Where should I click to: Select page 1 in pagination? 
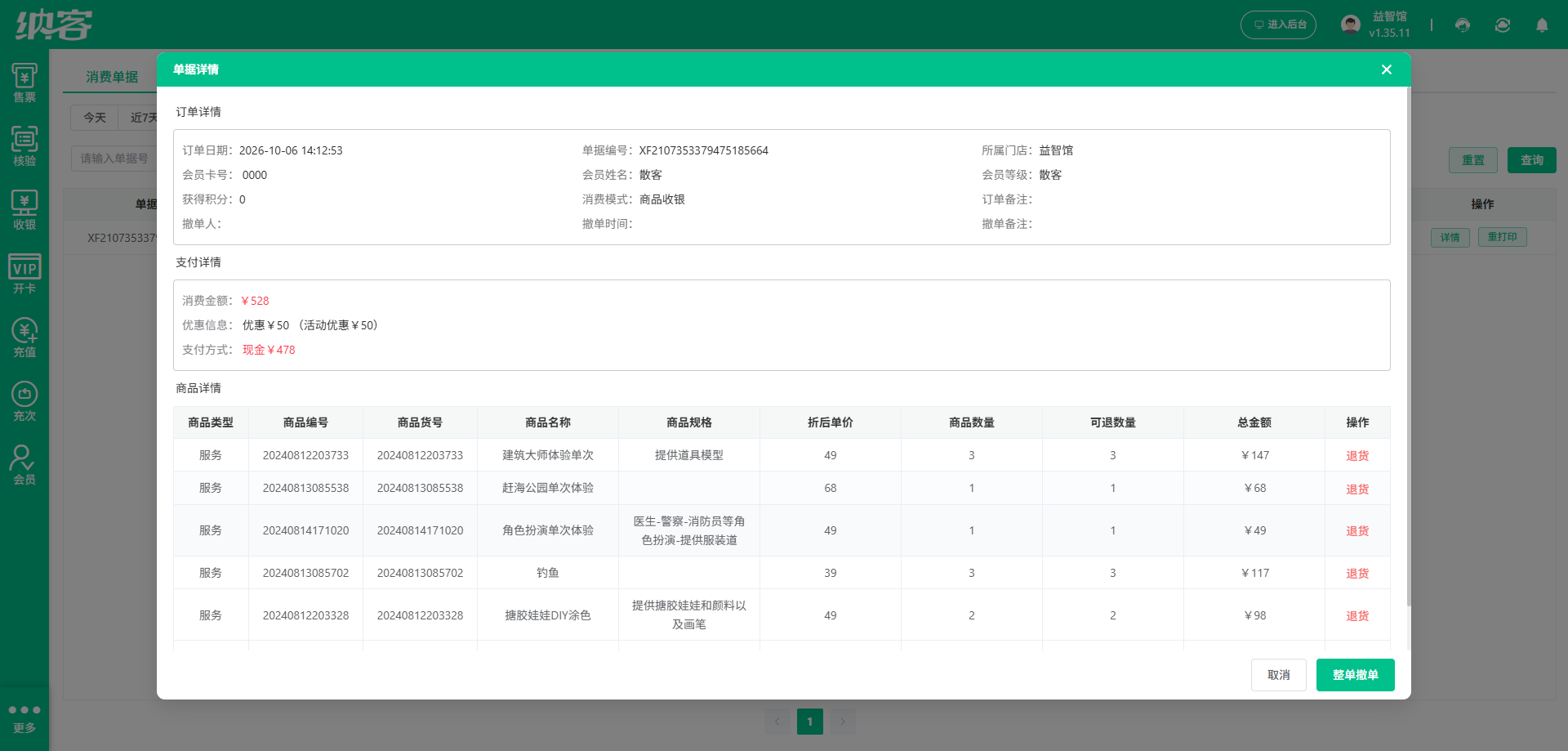[x=810, y=722]
